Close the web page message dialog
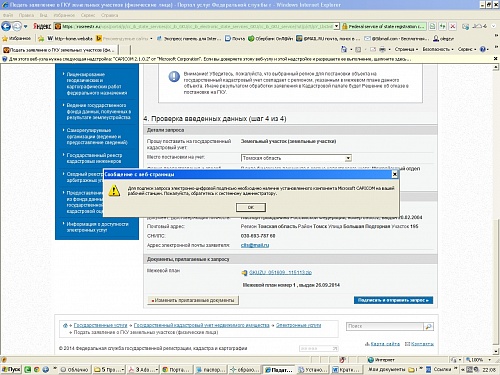This screenshot has width=500, height=375. point(395,174)
